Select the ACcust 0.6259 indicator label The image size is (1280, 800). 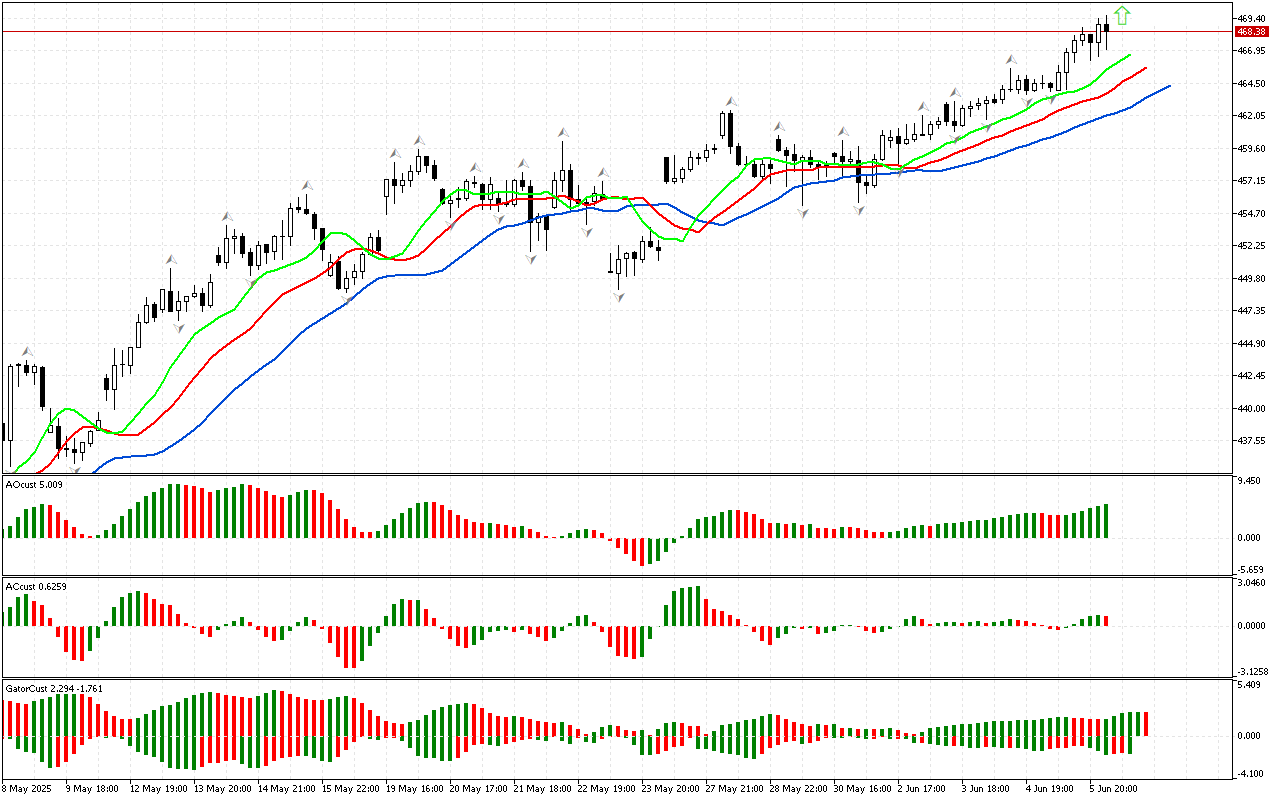(36, 585)
